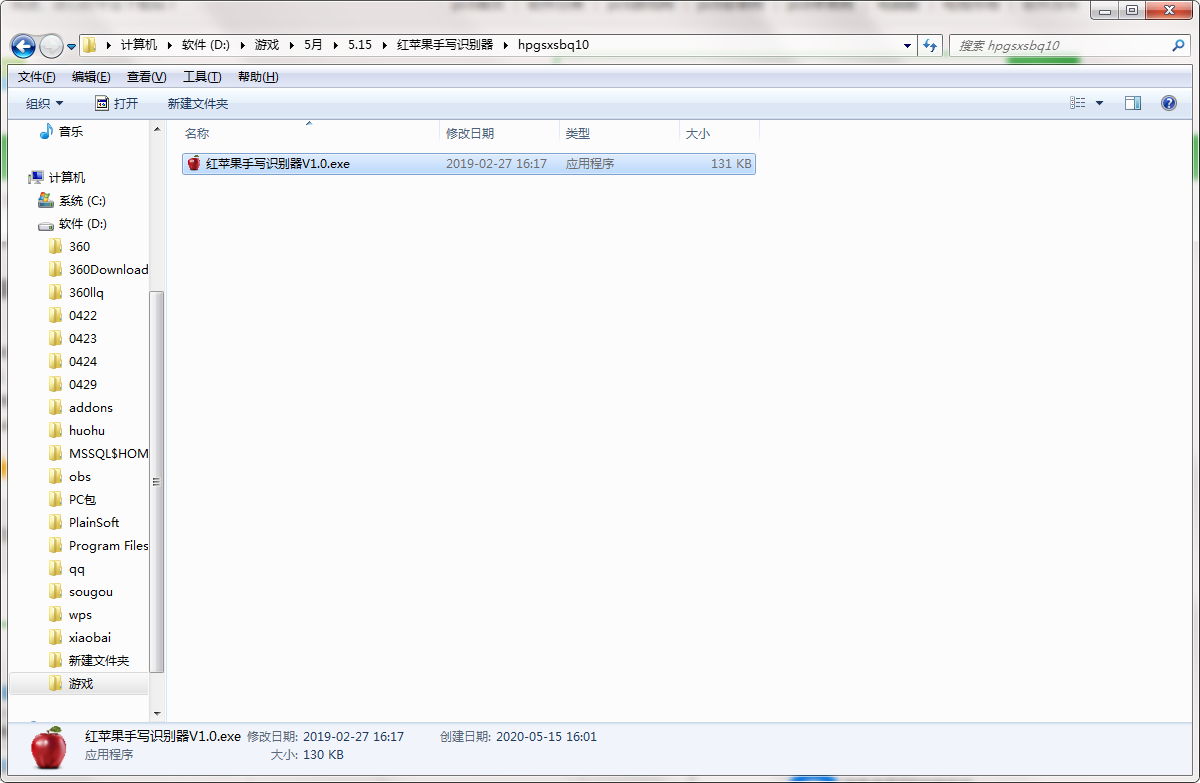Click hpgsxsbq10 in the address breadcrumb

click(553, 45)
